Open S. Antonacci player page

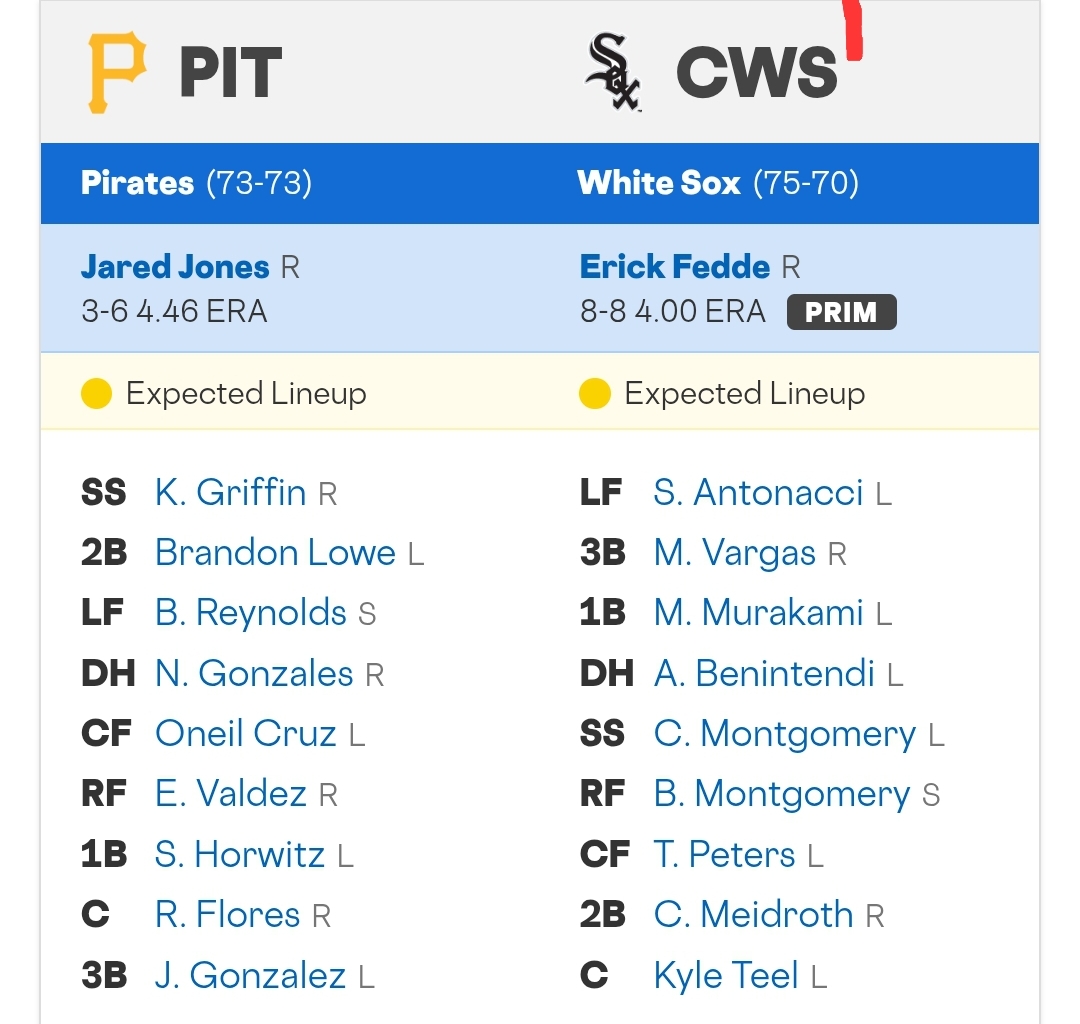pos(758,492)
